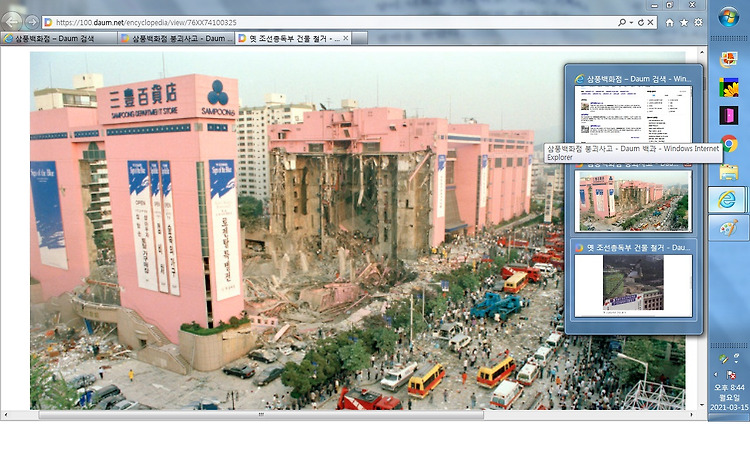Open Favorites with the star icon
This screenshot has height=472, width=750.
click(684, 22)
